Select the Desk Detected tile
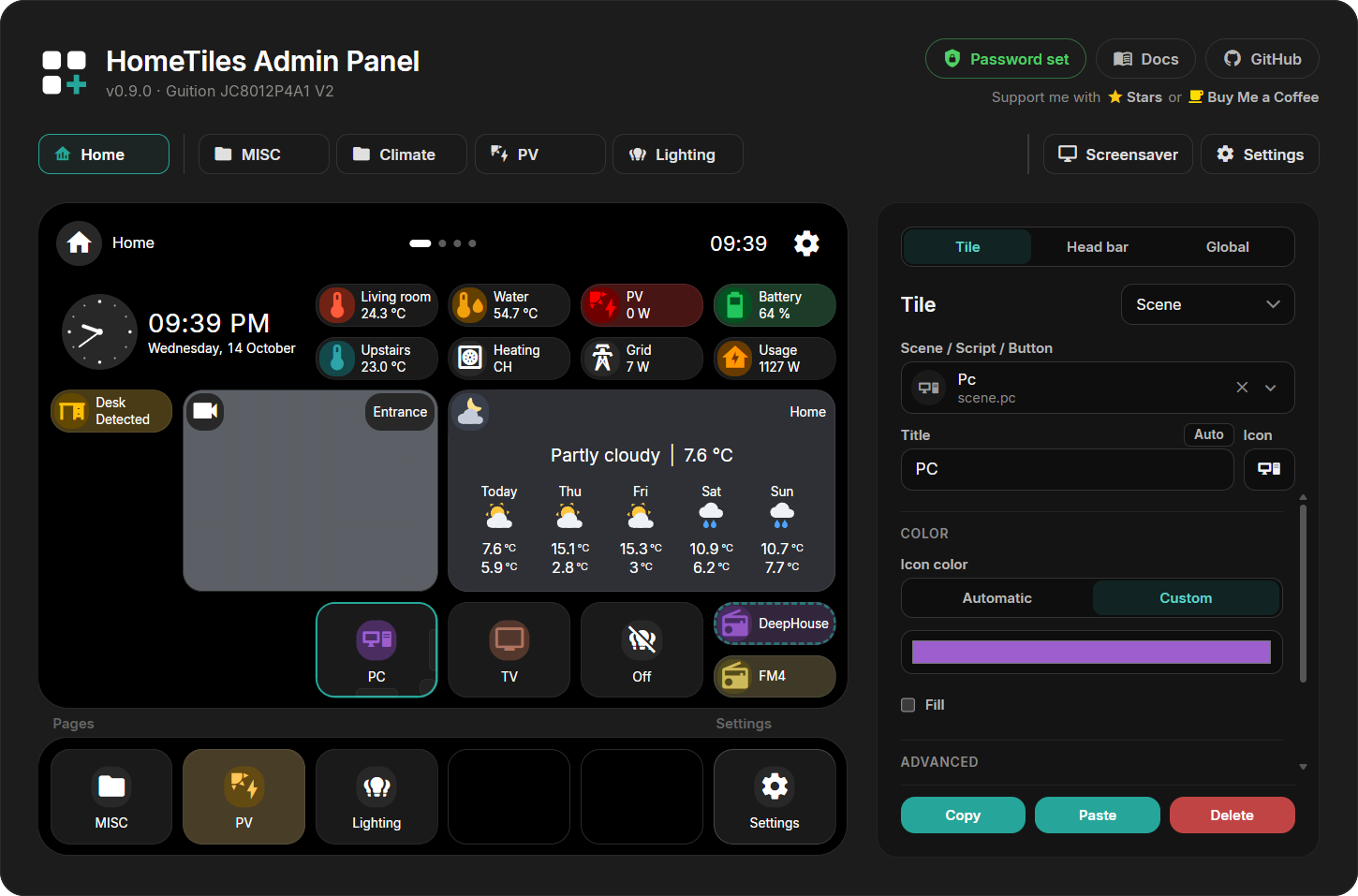The height and width of the screenshot is (896, 1358). click(x=111, y=411)
